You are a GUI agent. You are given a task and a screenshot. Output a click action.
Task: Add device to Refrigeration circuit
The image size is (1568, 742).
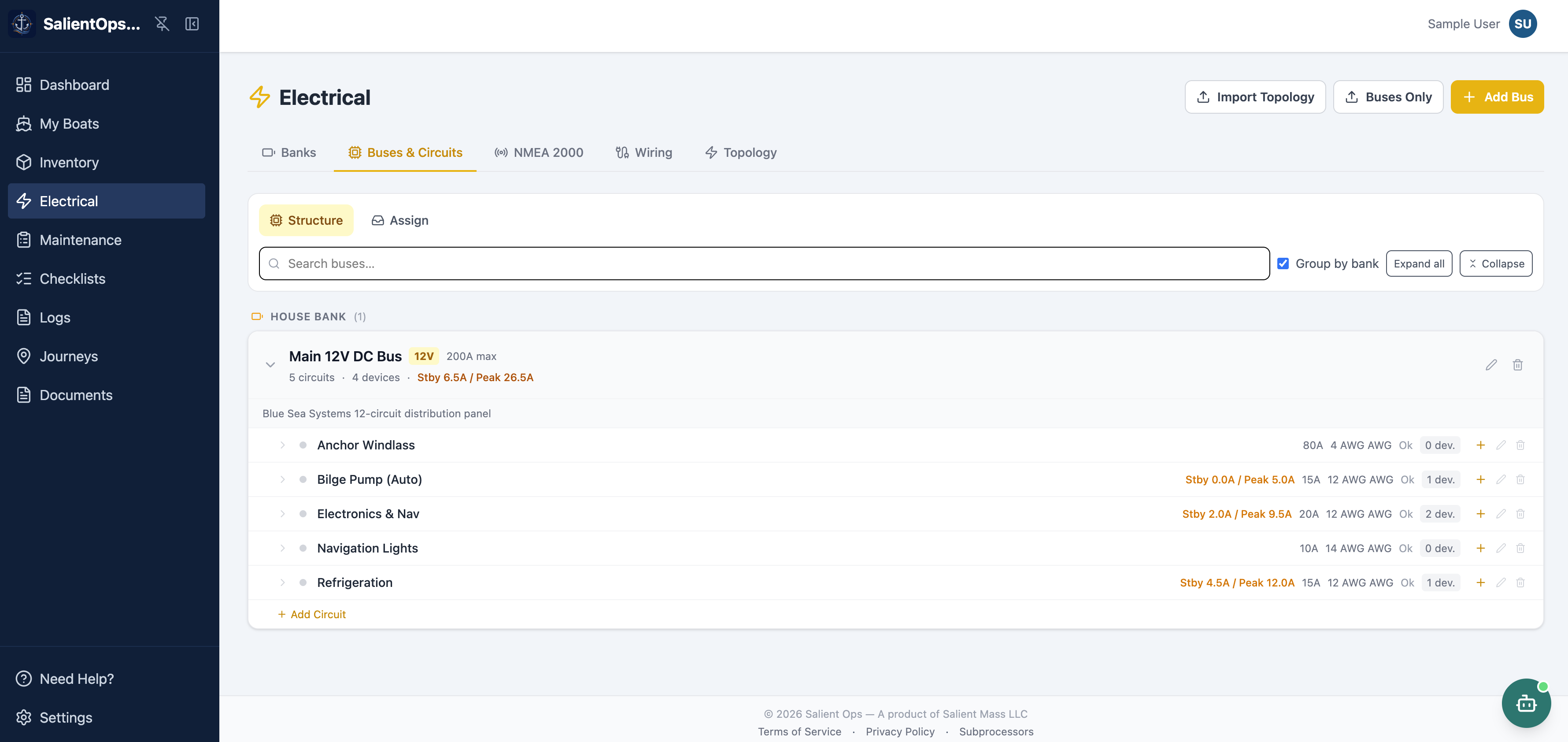(x=1480, y=582)
